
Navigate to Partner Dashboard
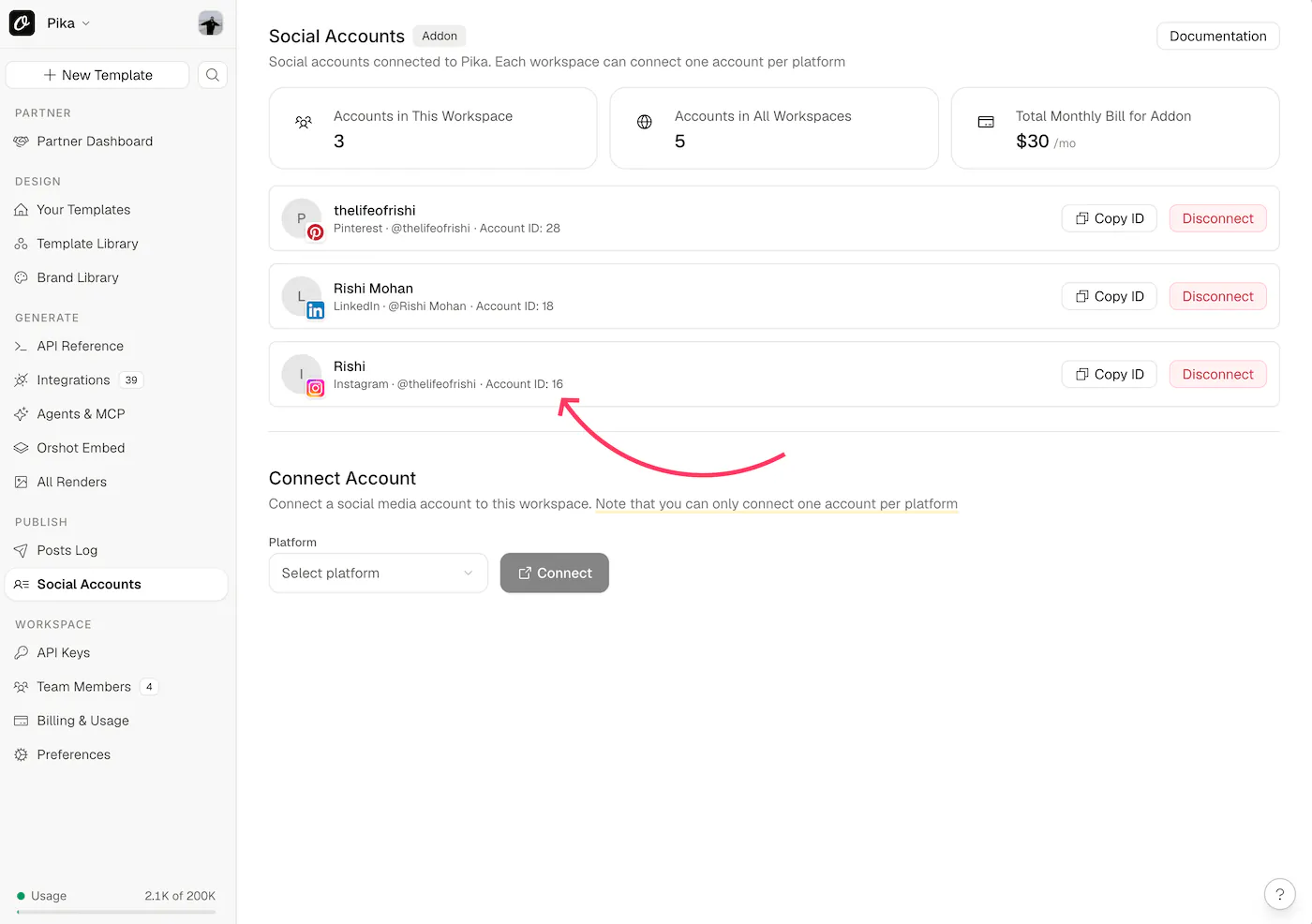tap(95, 142)
